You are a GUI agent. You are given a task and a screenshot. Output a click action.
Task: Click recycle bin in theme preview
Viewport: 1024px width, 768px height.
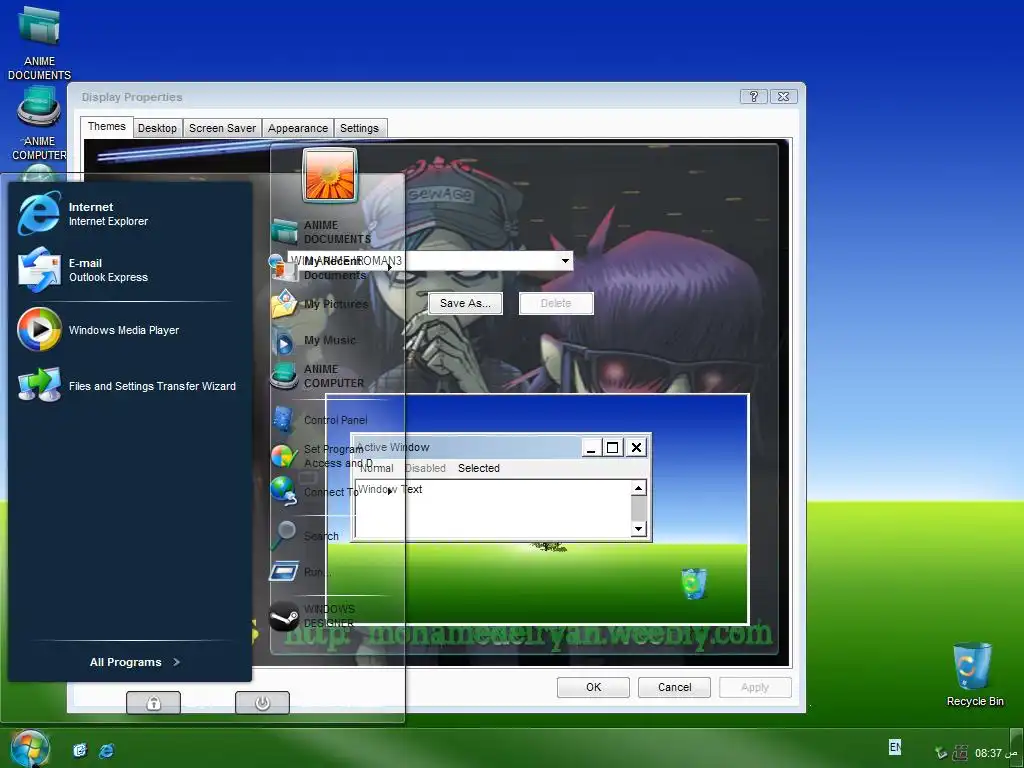pyautogui.click(x=694, y=583)
